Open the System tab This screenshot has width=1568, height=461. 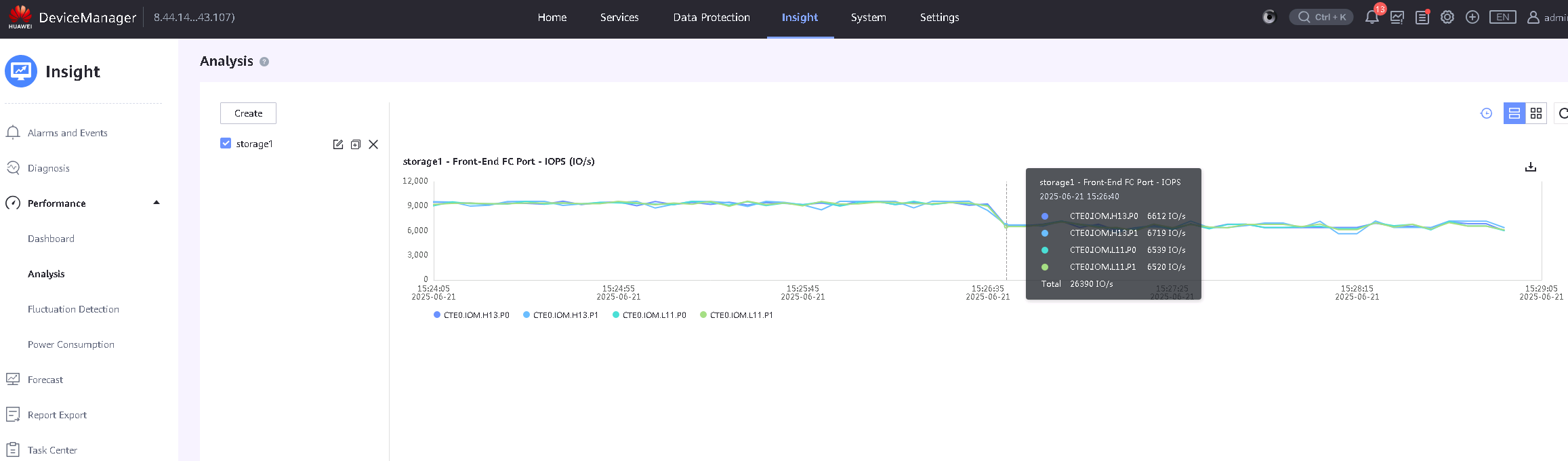tap(868, 18)
